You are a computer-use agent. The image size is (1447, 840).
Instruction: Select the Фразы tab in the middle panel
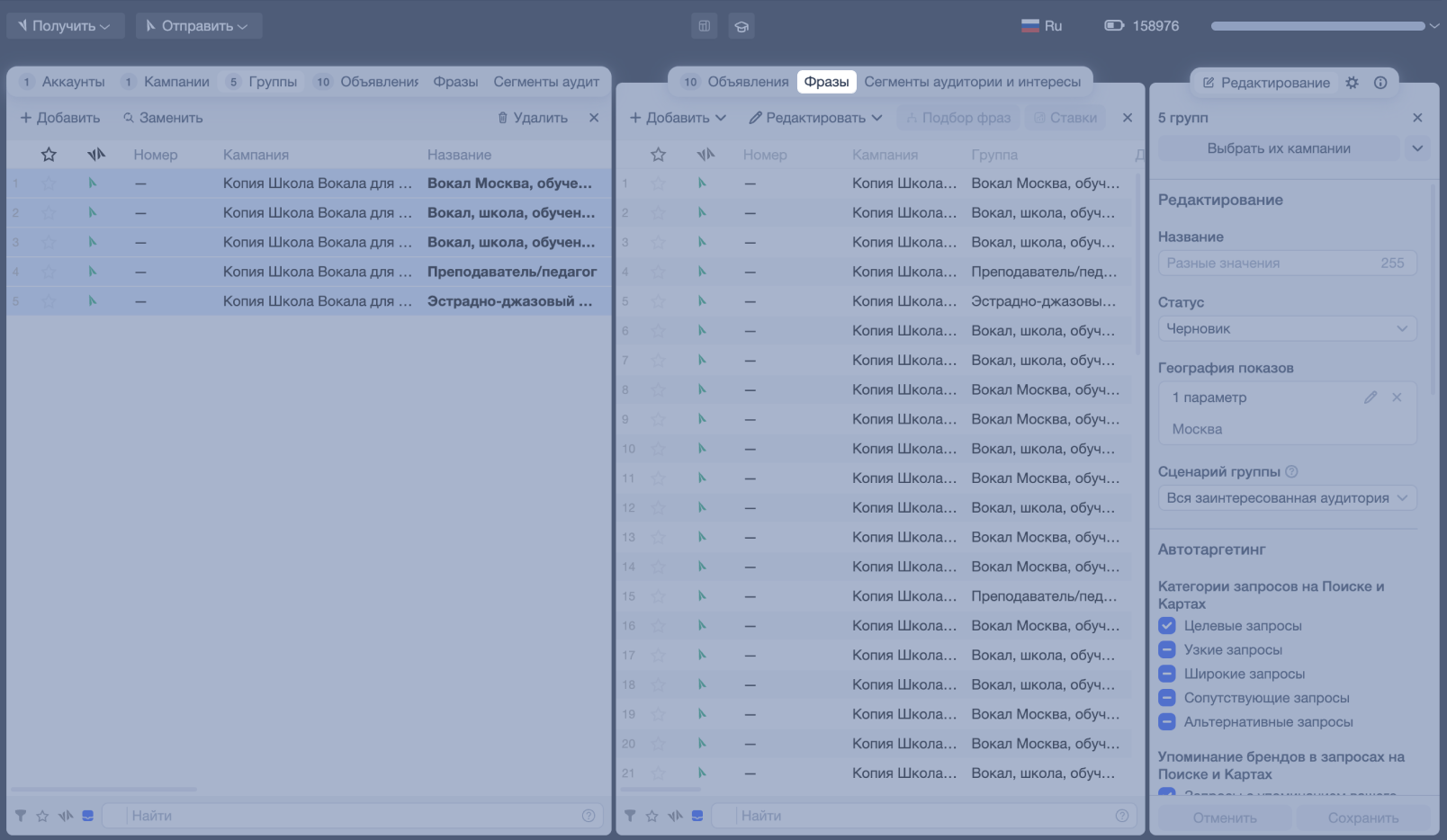(826, 82)
